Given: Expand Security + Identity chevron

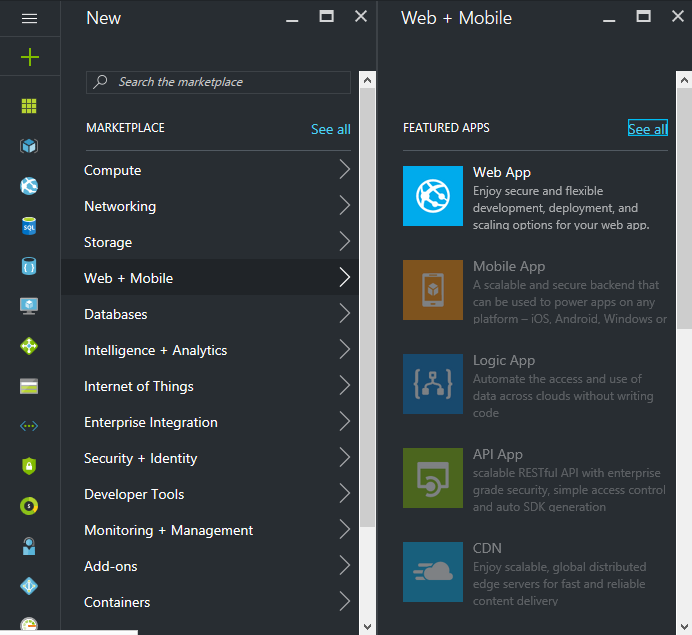Looking at the screenshot, I should 345,457.
